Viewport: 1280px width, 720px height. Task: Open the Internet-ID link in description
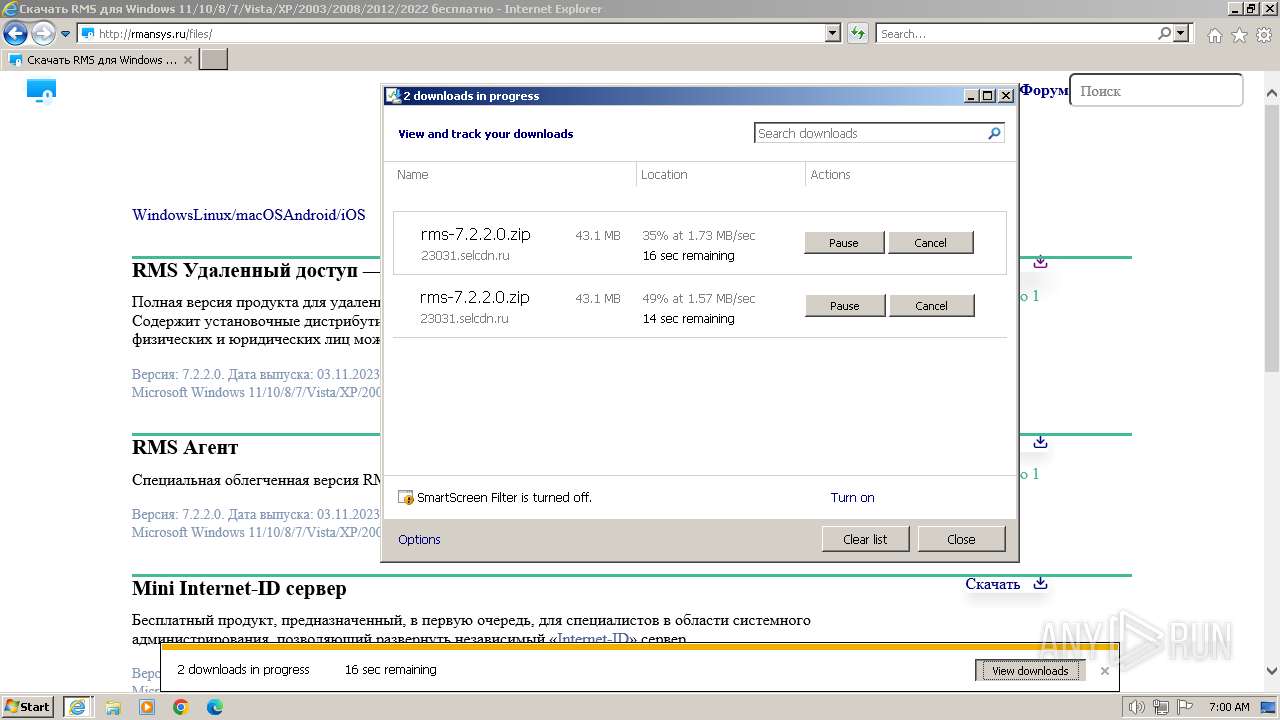coord(591,638)
